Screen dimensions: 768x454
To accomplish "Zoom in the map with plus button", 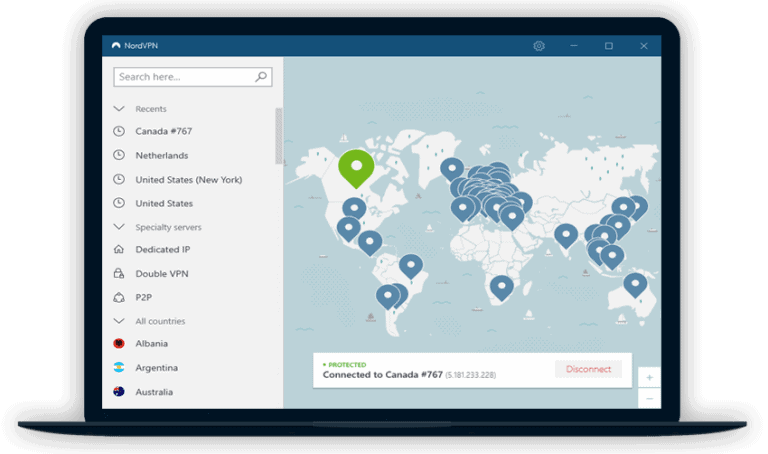I will pyautogui.click(x=649, y=378).
